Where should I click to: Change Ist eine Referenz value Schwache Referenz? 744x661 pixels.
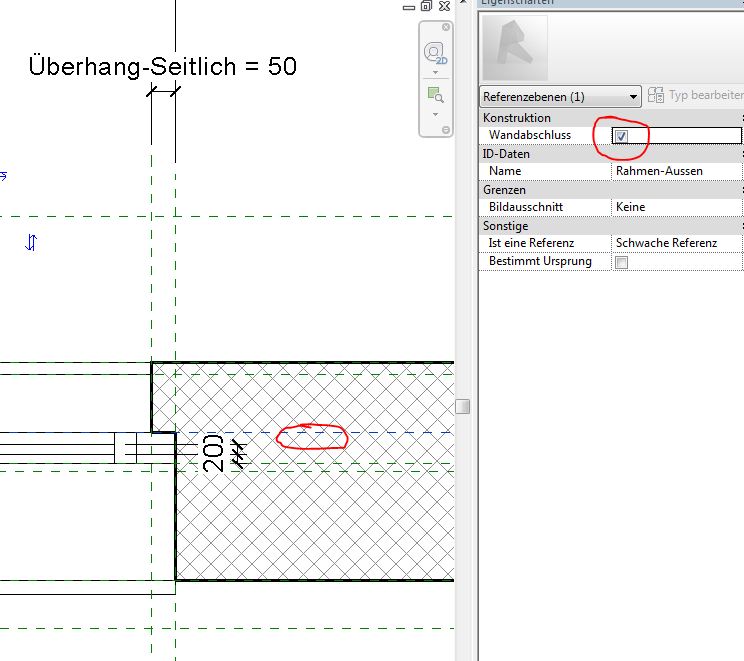(x=676, y=243)
